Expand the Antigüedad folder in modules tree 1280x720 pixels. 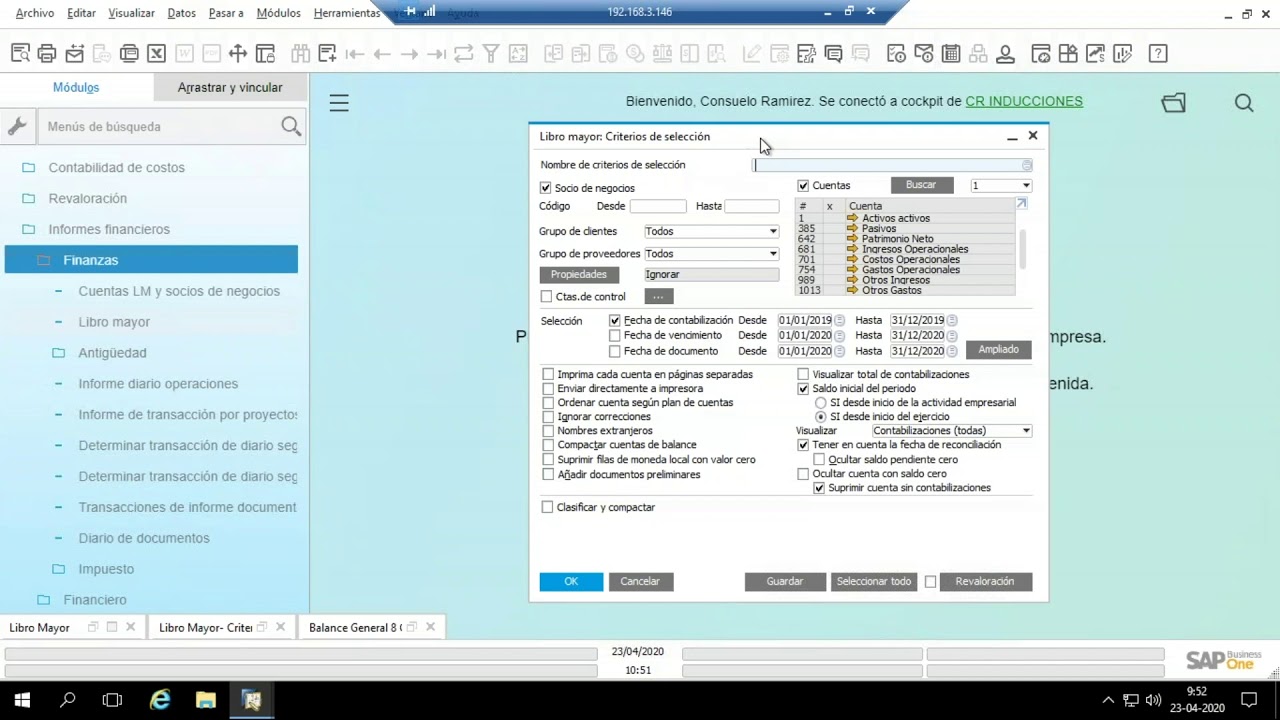coord(59,353)
